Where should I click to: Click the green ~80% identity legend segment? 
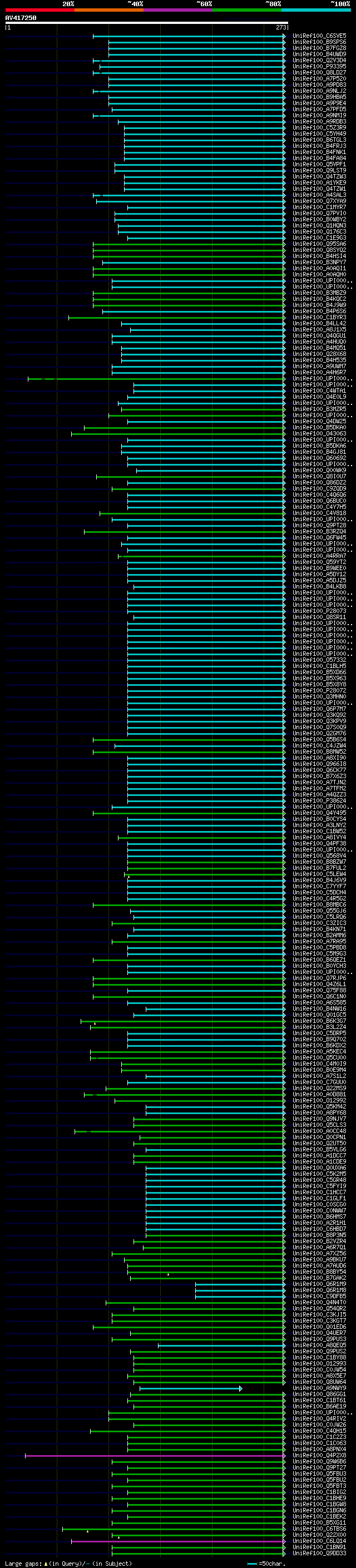coord(247,10)
